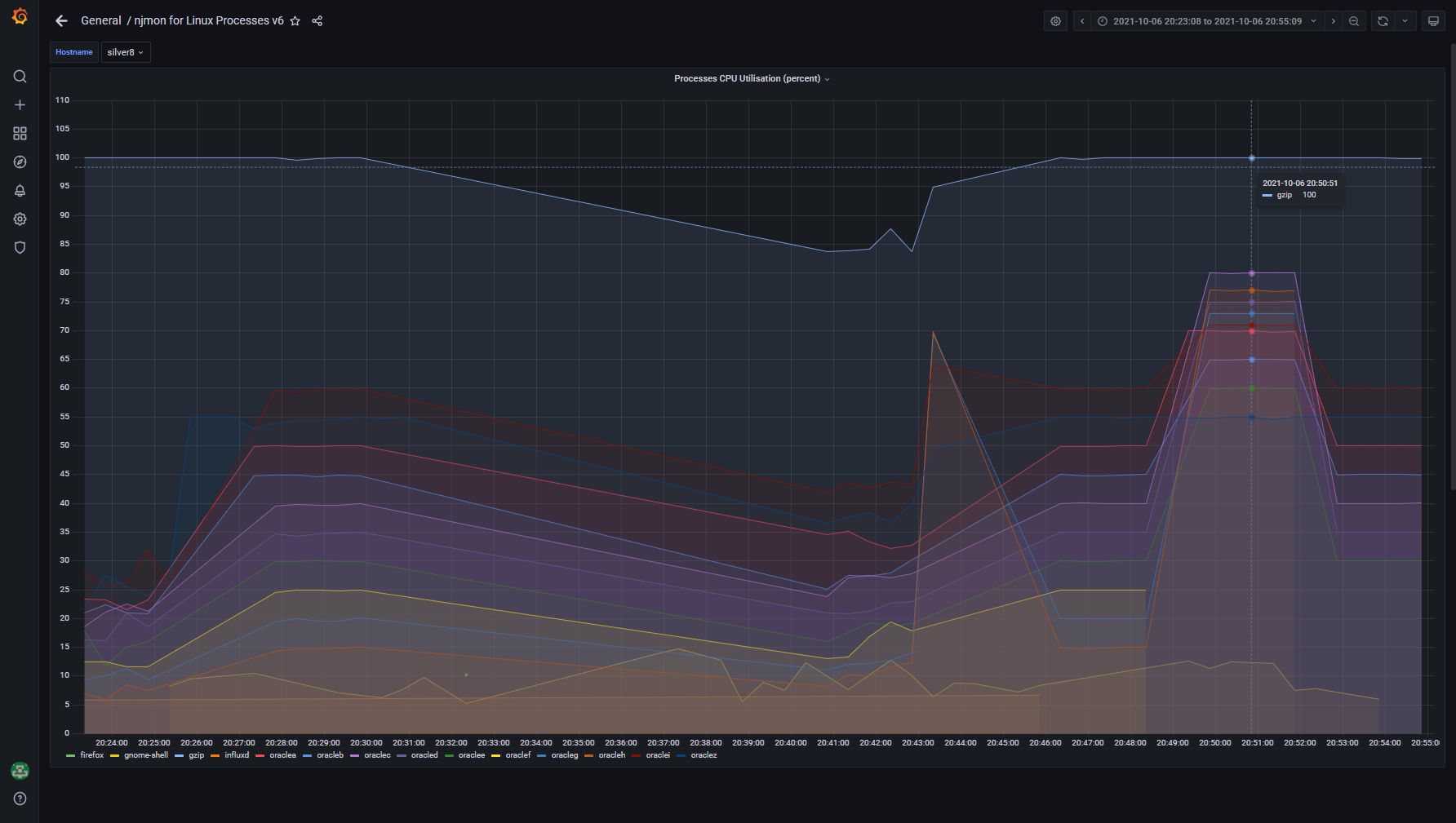Open Explore compass in the sidebar
Viewport: 1456px width, 823px height.
pos(20,162)
